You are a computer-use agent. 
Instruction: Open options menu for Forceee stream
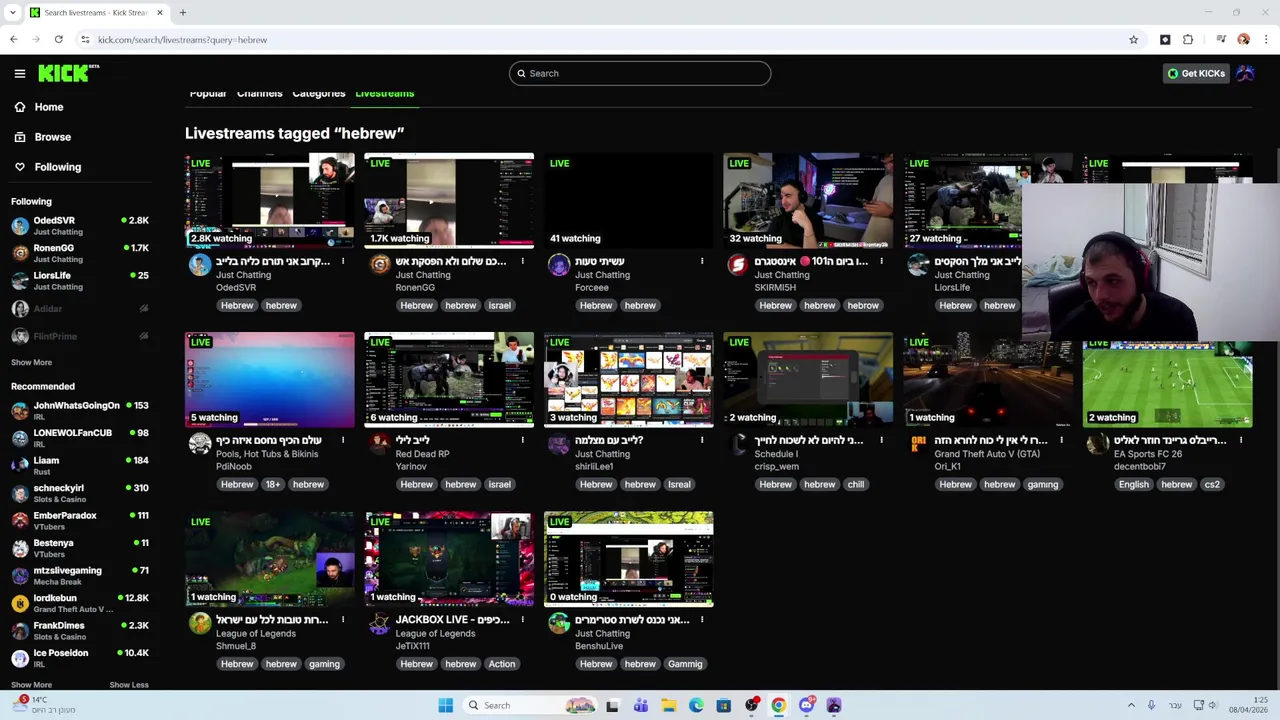(702, 261)
